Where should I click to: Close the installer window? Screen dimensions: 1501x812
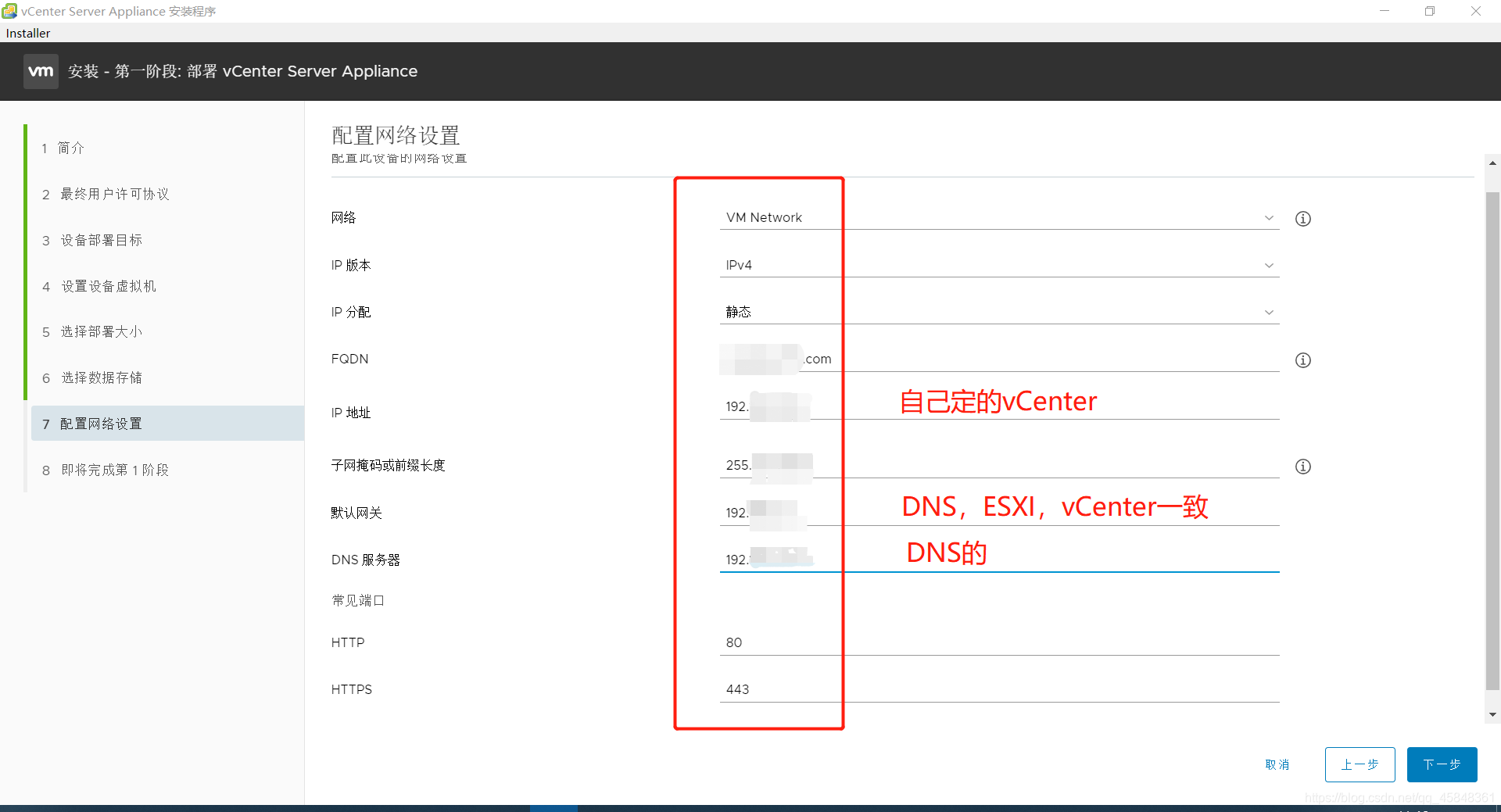[1476, 11]
